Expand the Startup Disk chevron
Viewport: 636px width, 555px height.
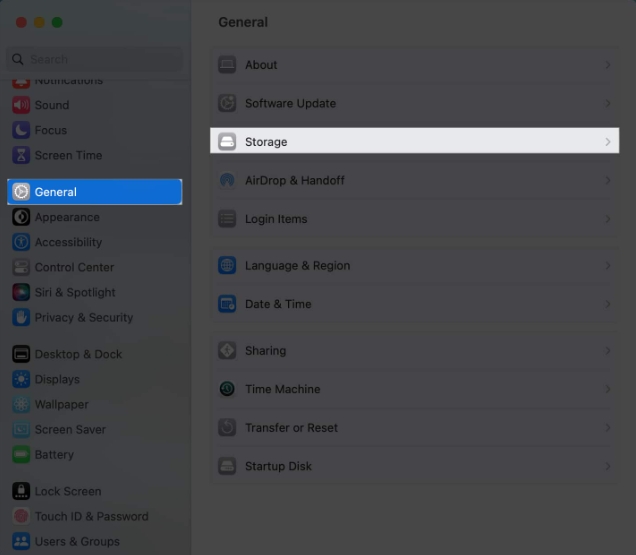608,466
